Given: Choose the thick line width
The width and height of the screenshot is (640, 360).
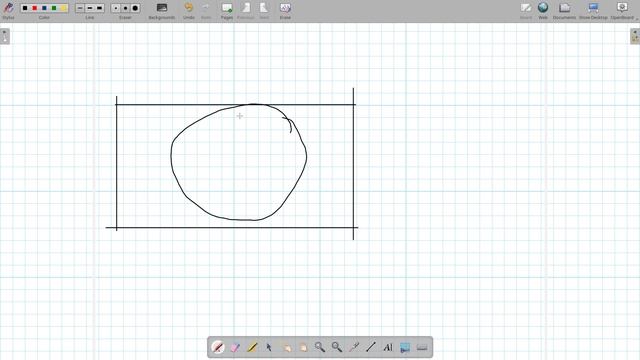Looking at the screenshot, I should tap(99, 8).
